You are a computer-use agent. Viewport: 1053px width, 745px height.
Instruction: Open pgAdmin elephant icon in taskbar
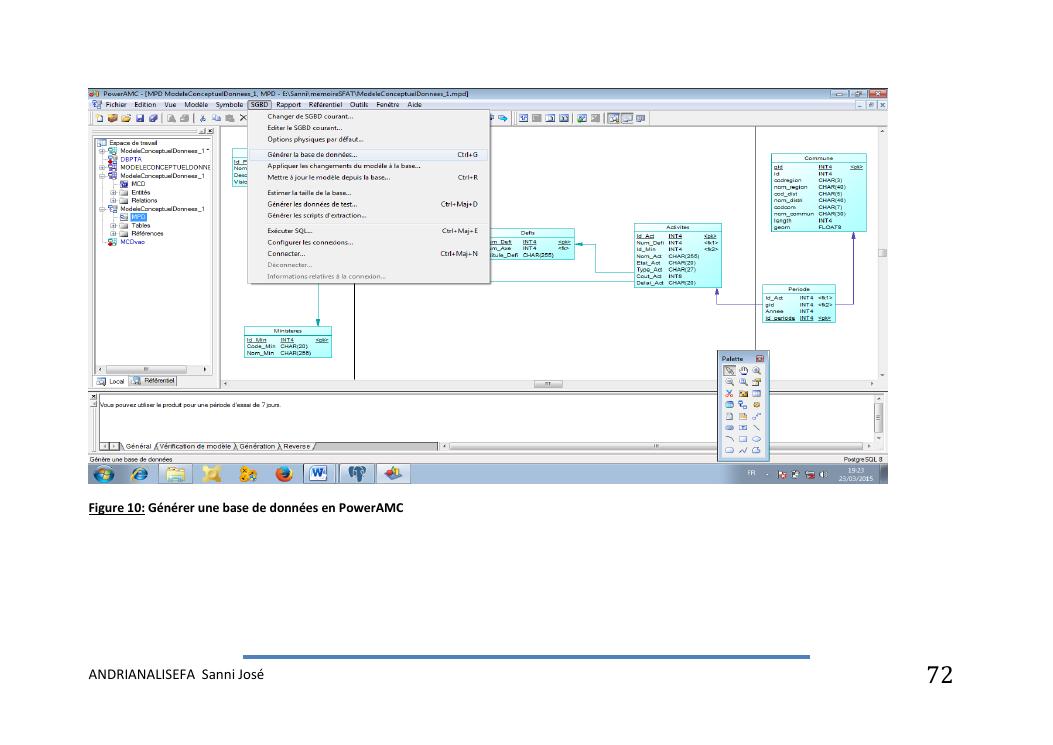356,474
